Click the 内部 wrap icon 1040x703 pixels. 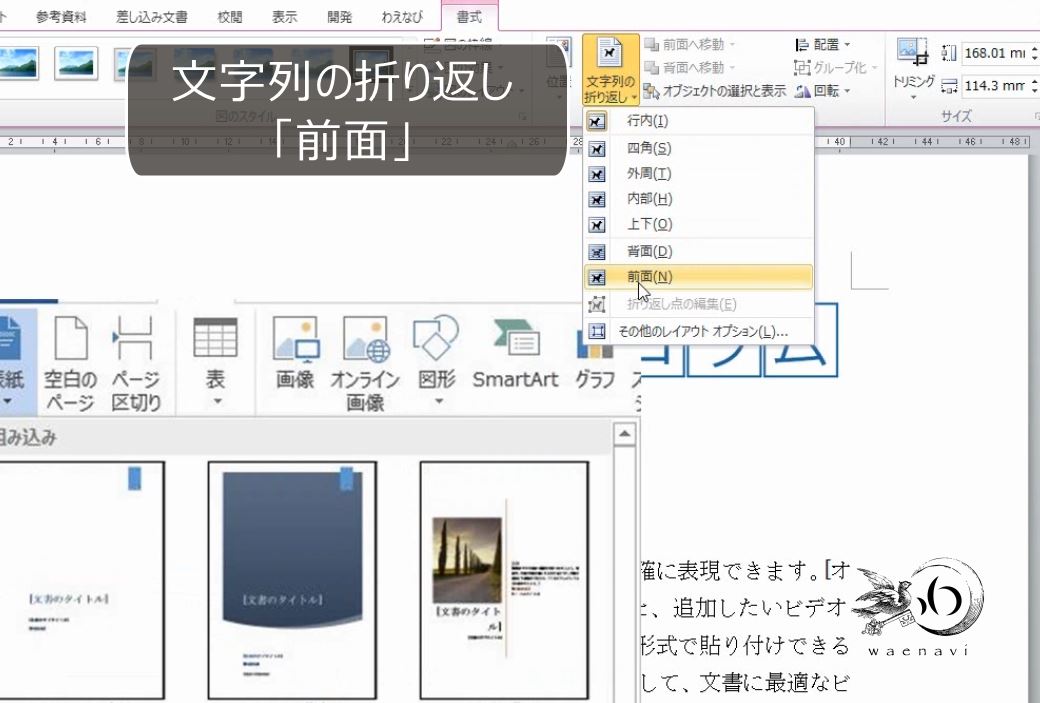point(597,200)
